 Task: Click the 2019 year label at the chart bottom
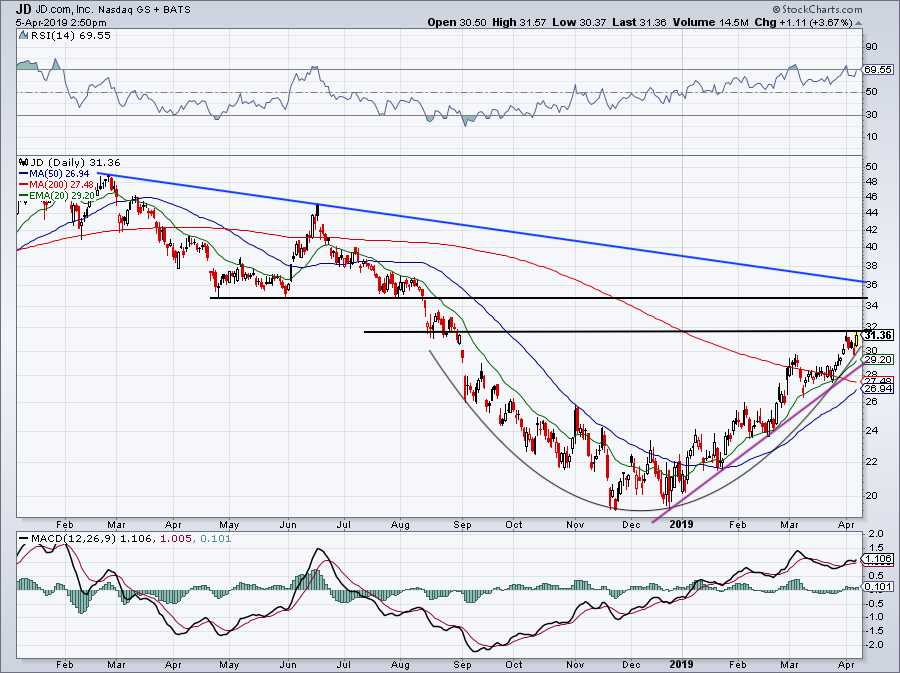(681, 664)
